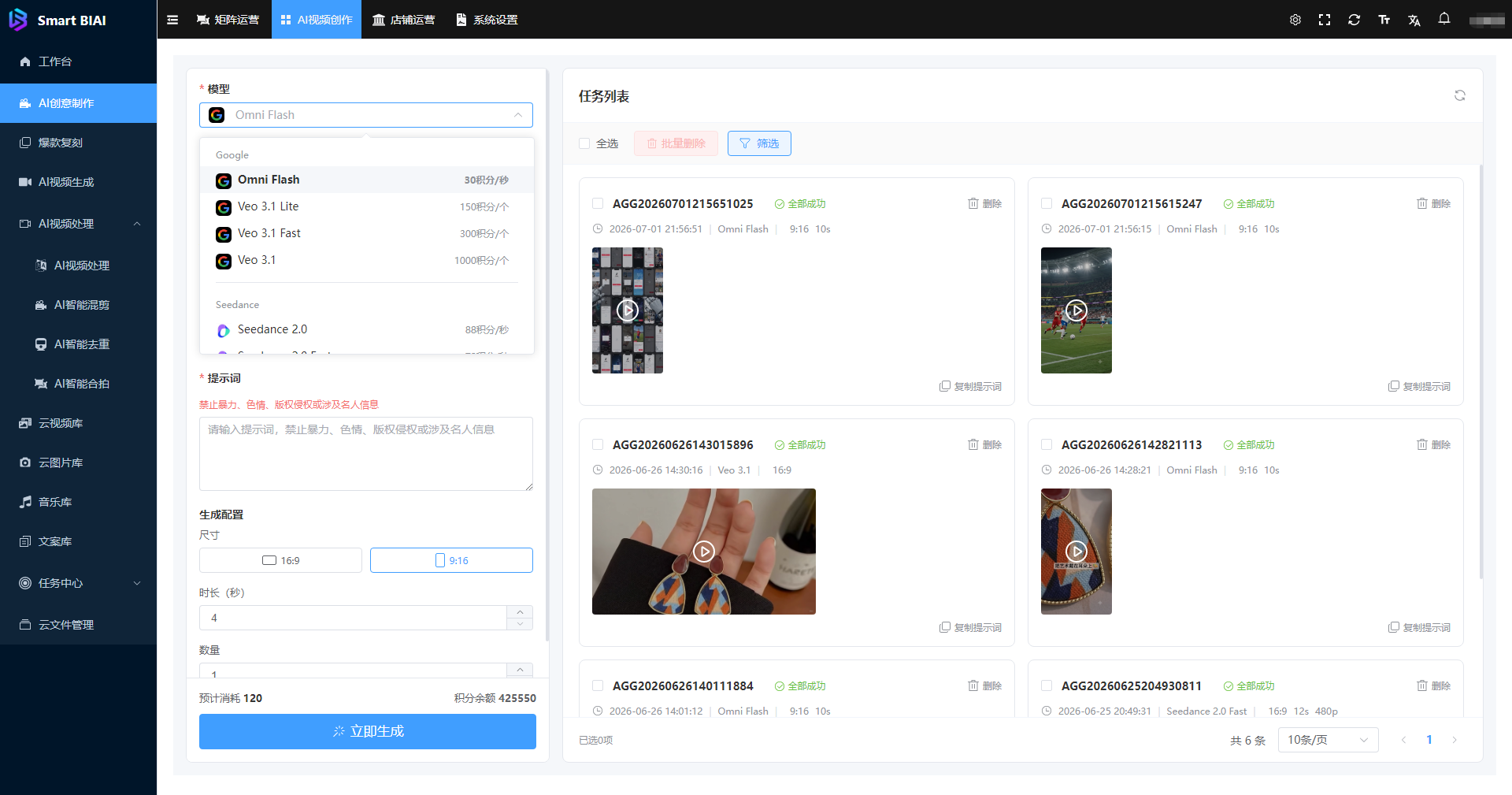Open 爆款复刻 in the sidebar
The height and width of the screenshot is (795, 1512).
point(79,143)
